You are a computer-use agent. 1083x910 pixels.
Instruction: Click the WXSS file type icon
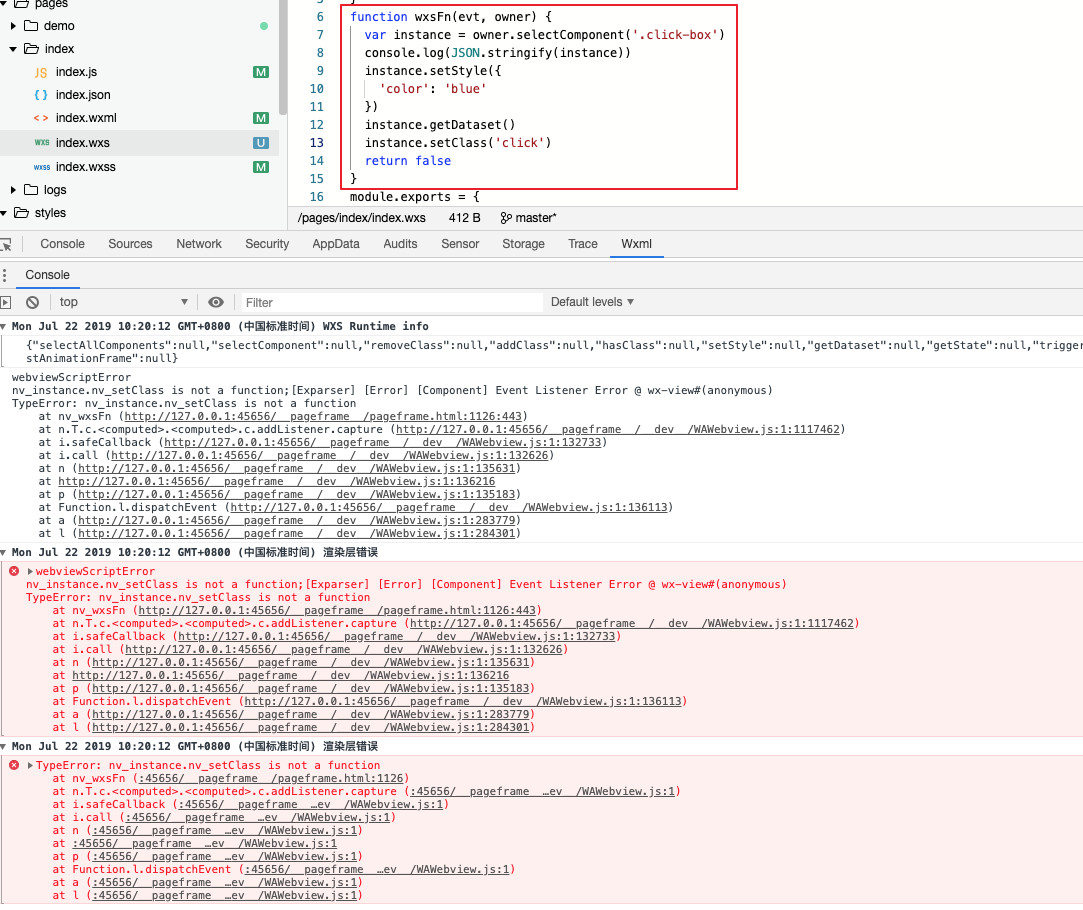41,167
